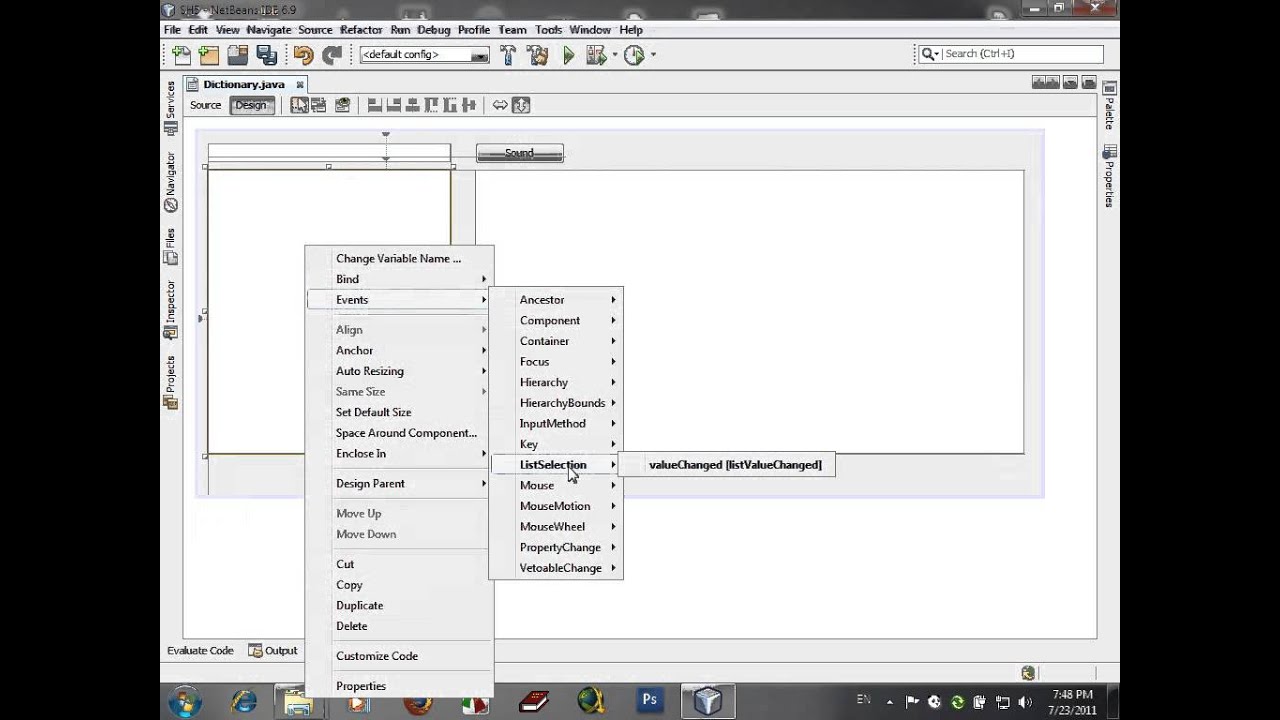
Task: Expand the Design Parent submenu
Action: click(399, 483)
